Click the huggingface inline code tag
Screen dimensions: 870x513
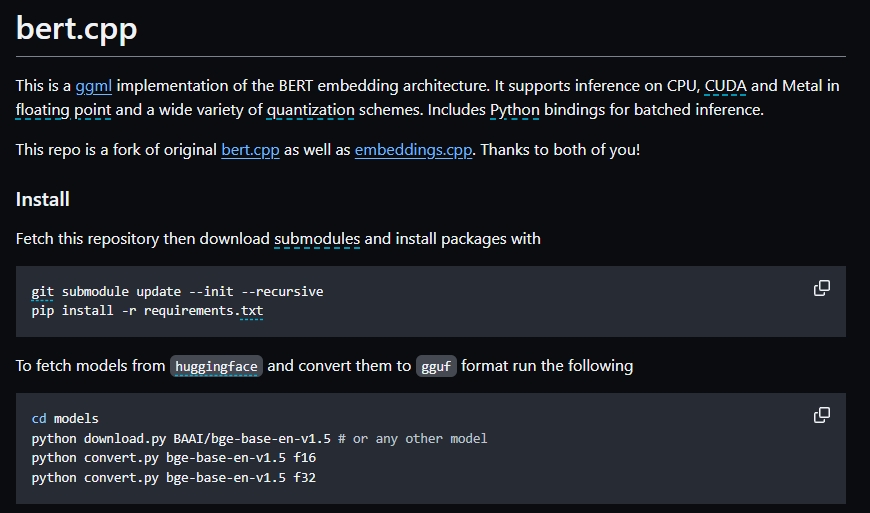click(216, 366)
